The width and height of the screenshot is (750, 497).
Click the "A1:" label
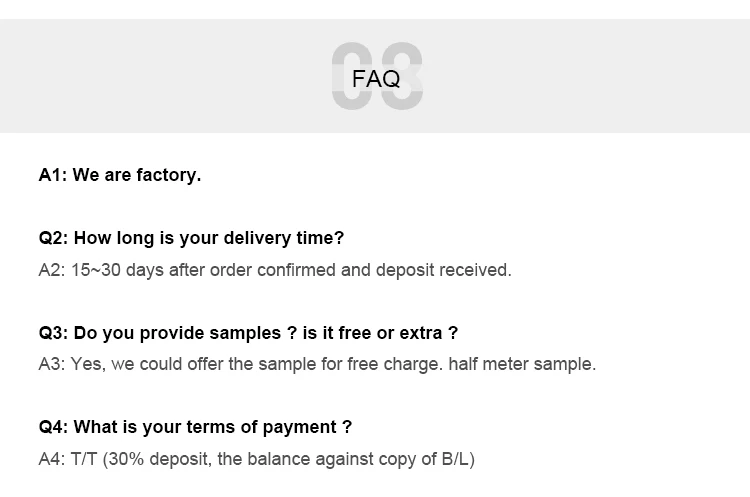pyautogui.click(x=53, y=175)
